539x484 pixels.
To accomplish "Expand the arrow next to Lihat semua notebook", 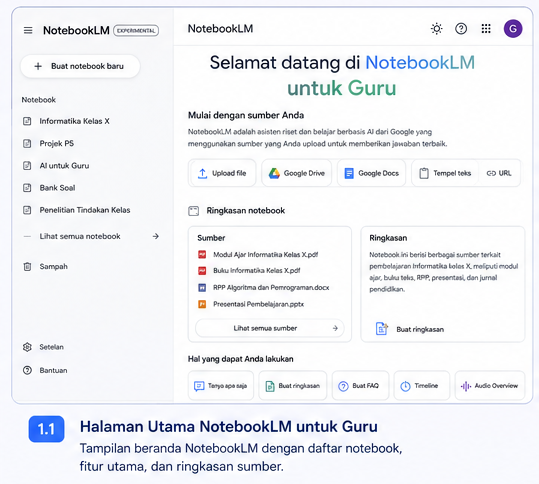I will [x=156, y=236].
